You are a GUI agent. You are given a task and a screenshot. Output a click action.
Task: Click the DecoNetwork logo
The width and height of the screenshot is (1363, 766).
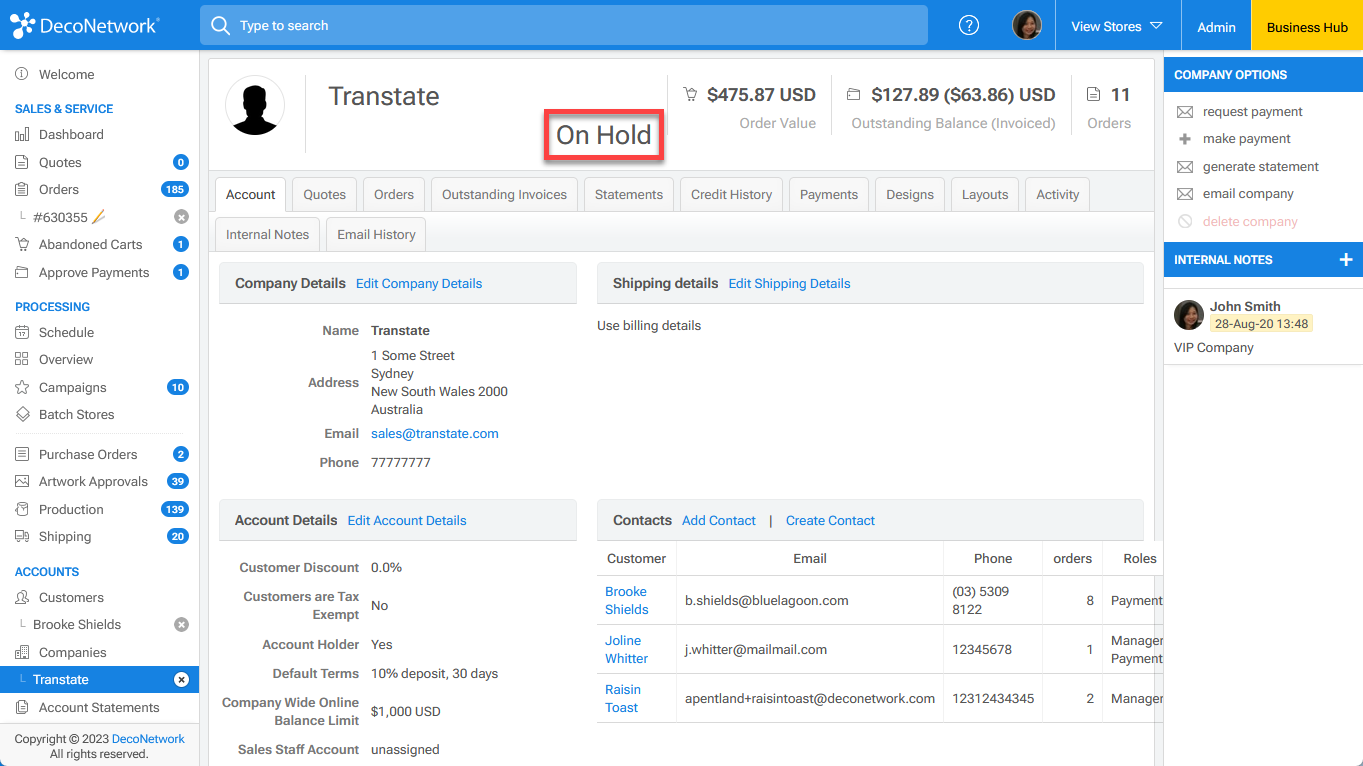click(85, 26)
